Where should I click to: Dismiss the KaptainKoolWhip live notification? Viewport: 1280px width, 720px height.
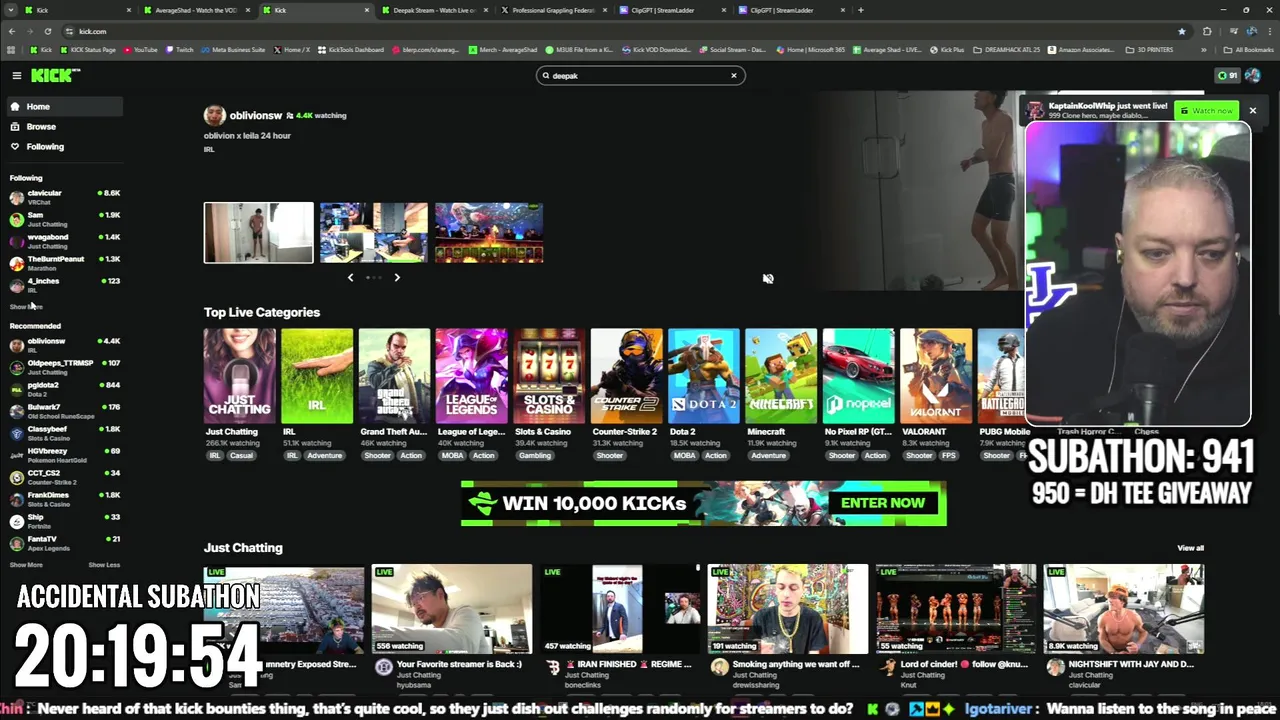pos(1252,110)
